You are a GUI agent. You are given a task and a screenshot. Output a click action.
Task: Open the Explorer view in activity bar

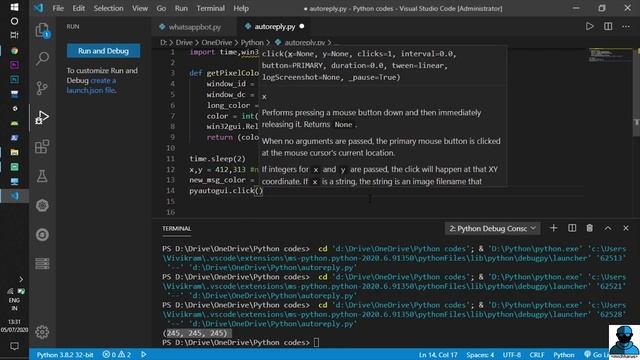pos(42,30)
